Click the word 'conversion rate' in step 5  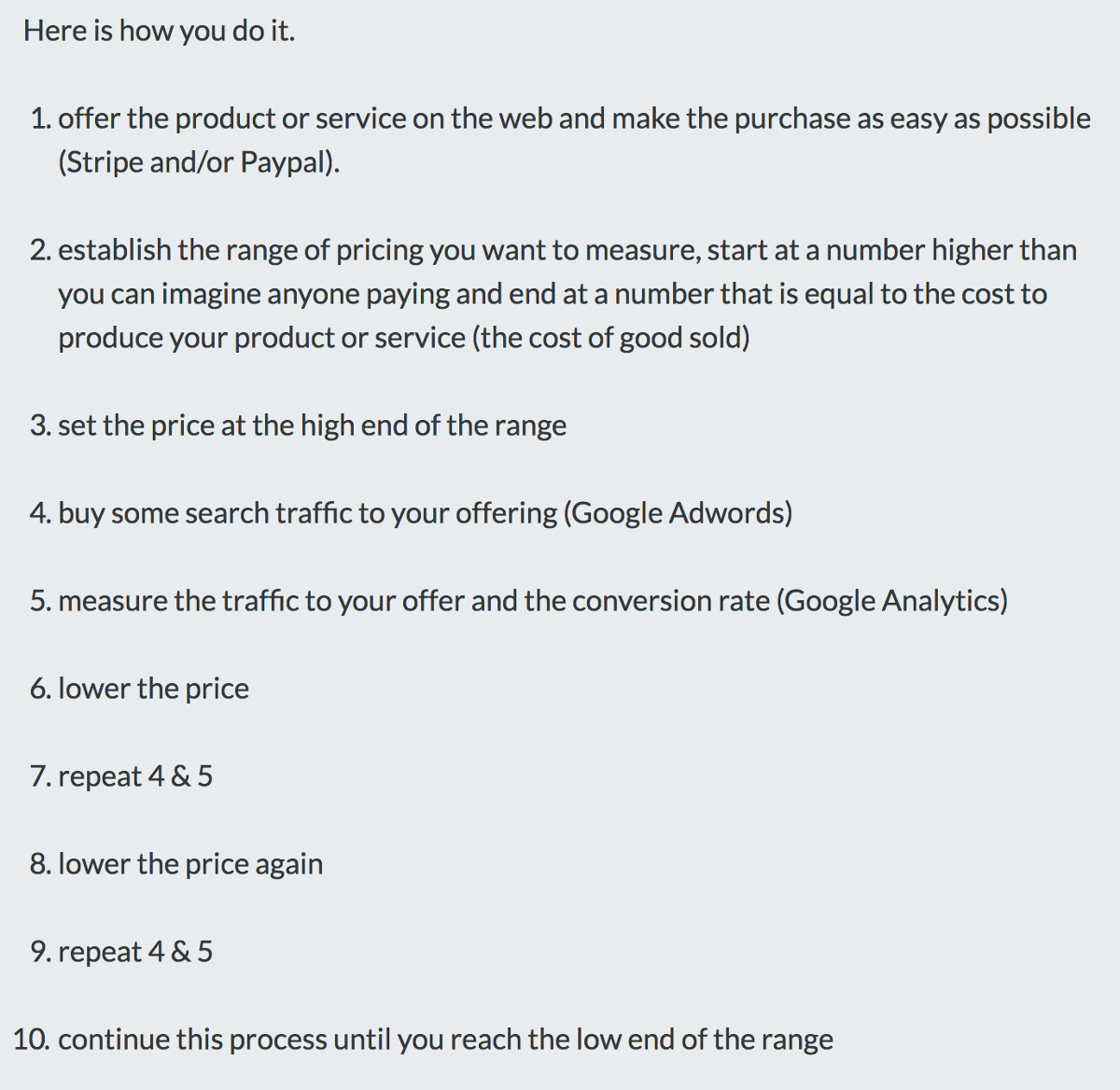[x=671, y=601]
